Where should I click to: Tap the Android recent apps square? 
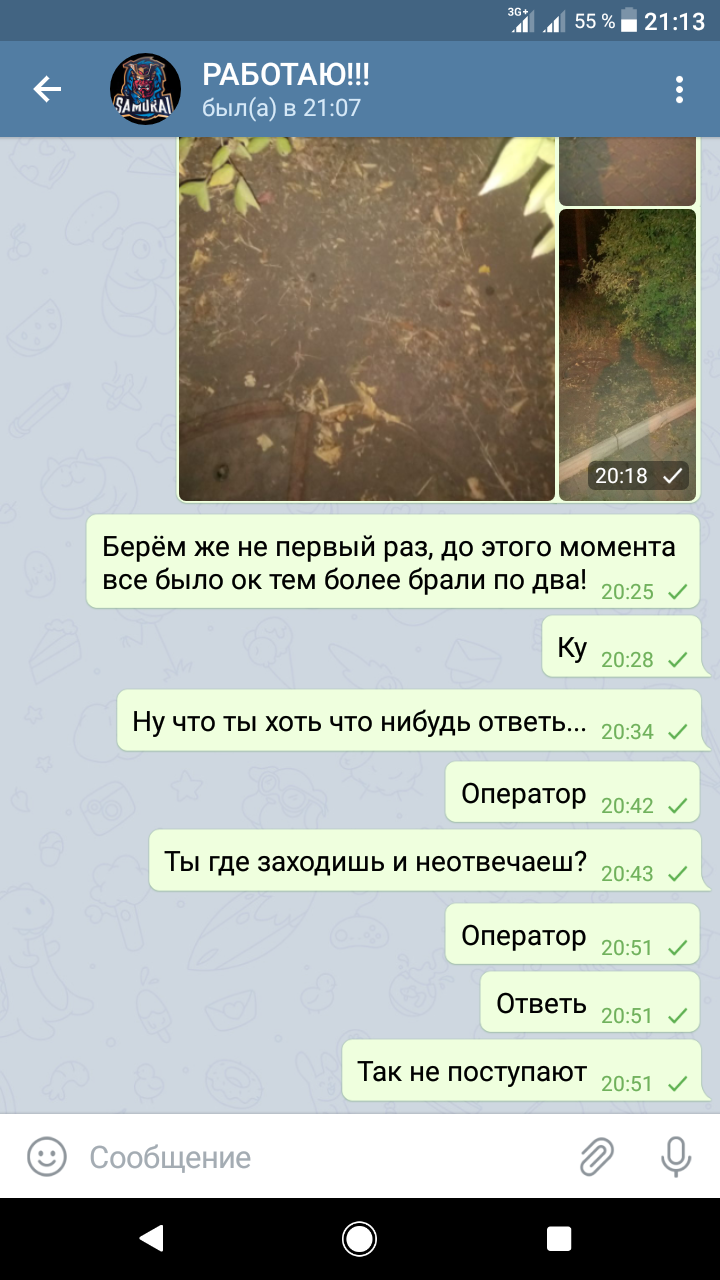click(559, 1238)
